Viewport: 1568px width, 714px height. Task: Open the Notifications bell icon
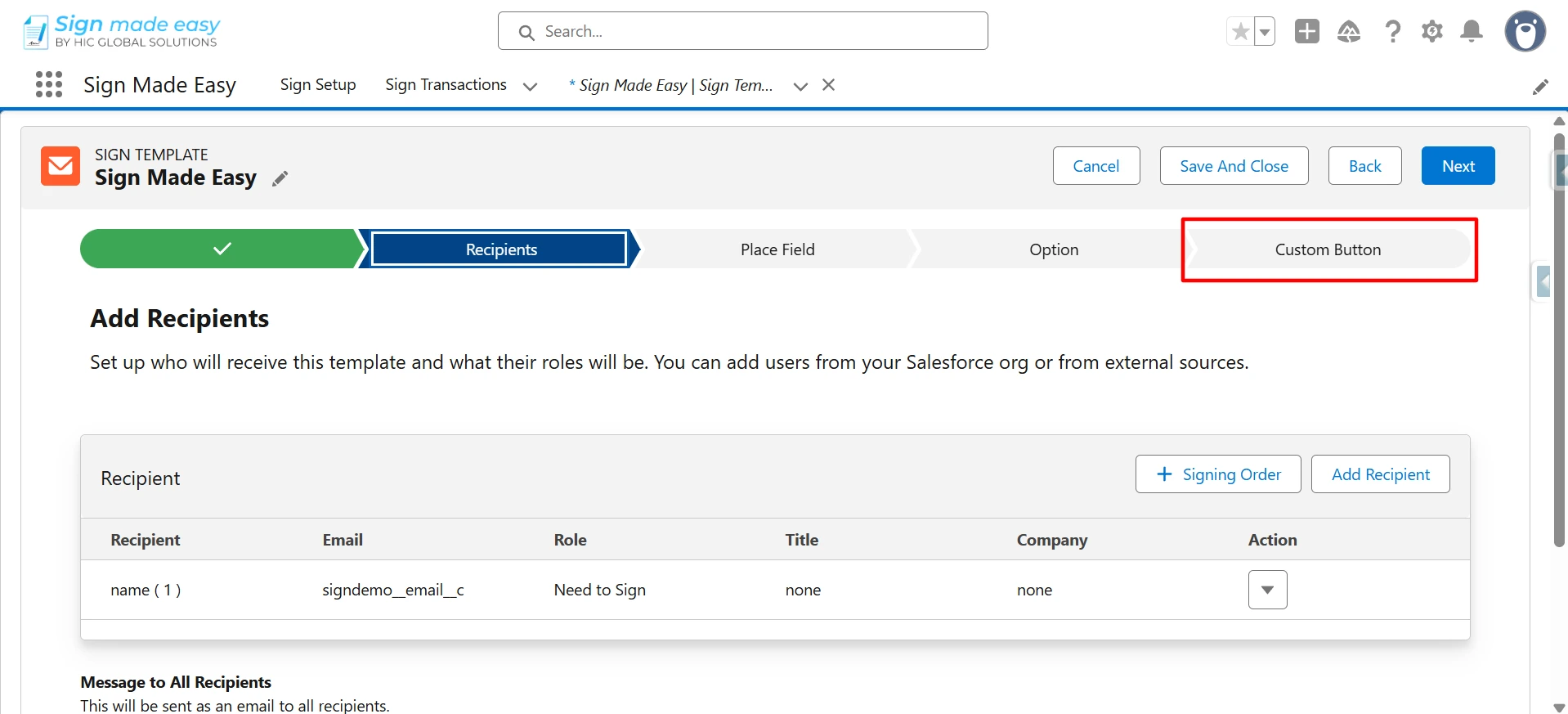pyautogui.click(x=1471, y=31)
